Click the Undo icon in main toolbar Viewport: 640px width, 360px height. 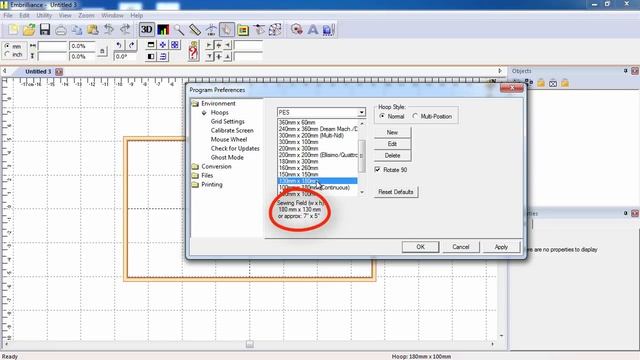(x=109, y=29)
